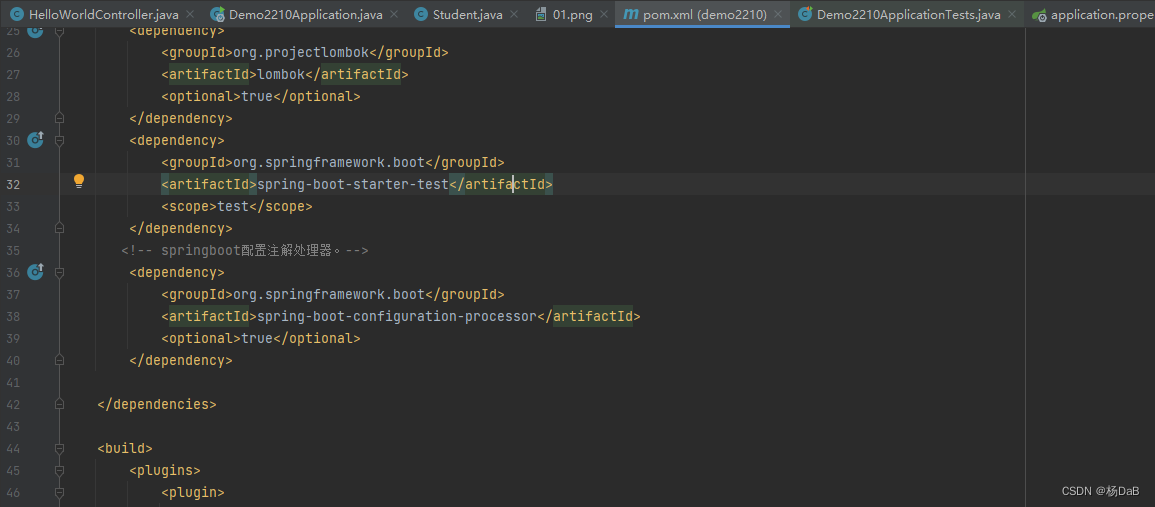Click the dependency gutter icon on line 30

35,140
